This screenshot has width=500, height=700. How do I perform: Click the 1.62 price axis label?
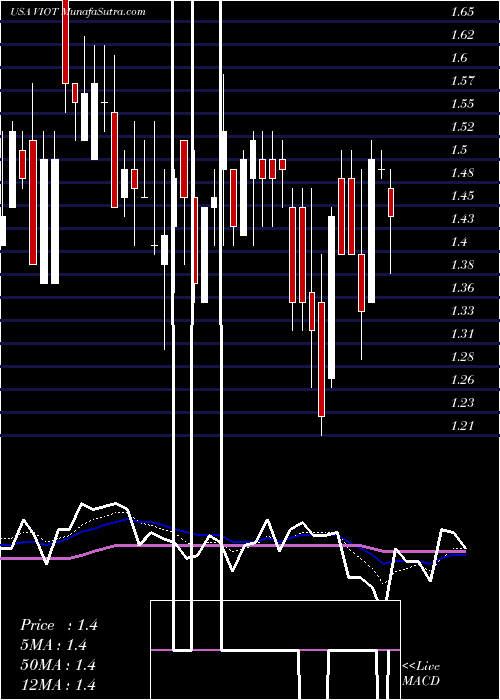(462, 35)
